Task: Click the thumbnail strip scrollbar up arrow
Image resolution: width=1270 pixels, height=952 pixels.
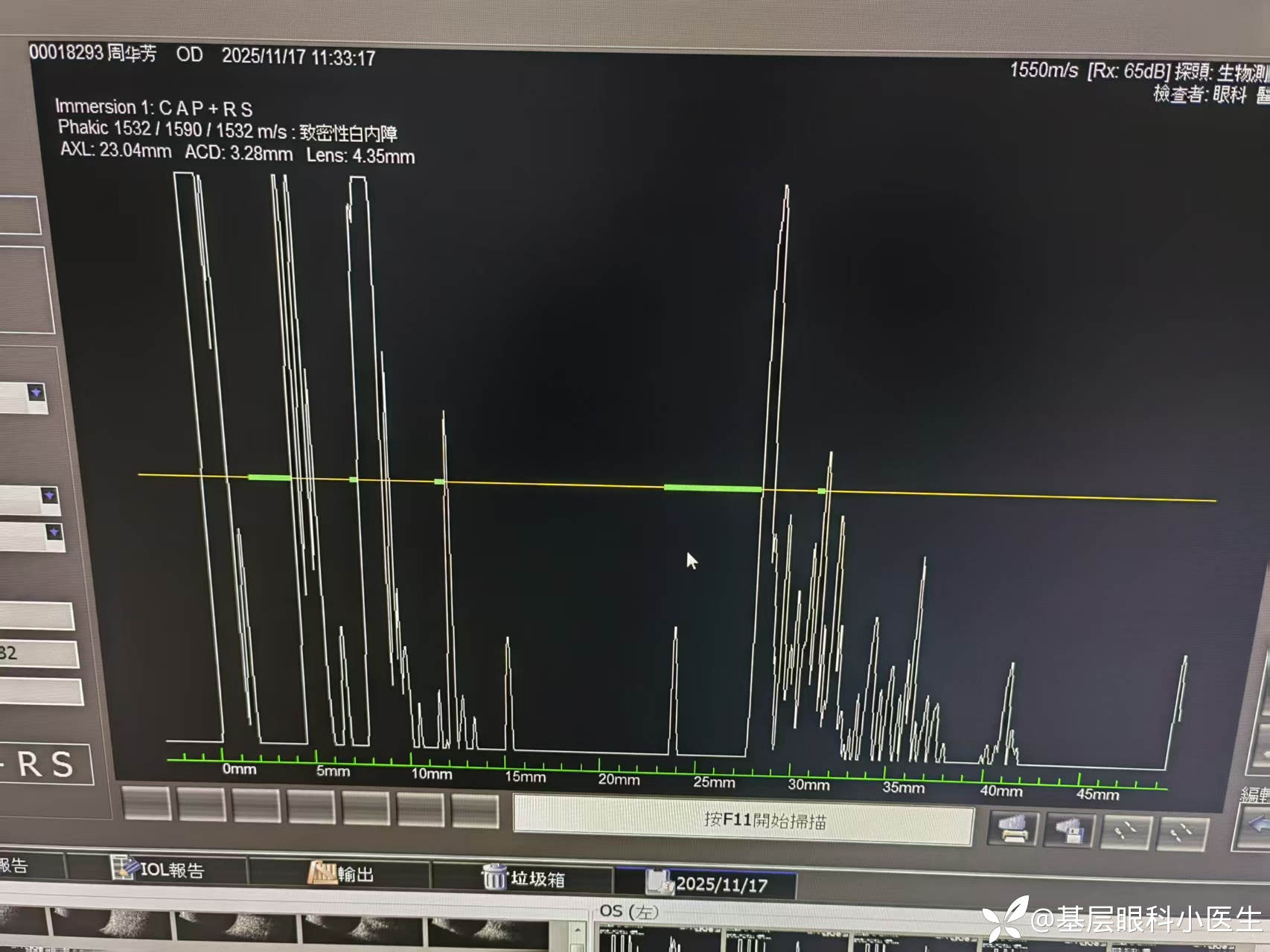Action: (x=578, y=930)
